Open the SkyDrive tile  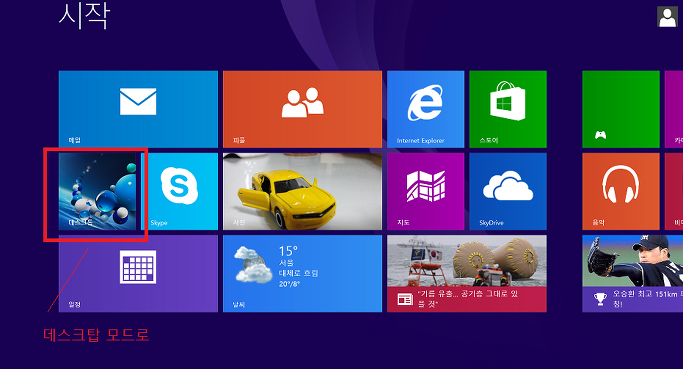pyautogui.click(x=508, y=191)
